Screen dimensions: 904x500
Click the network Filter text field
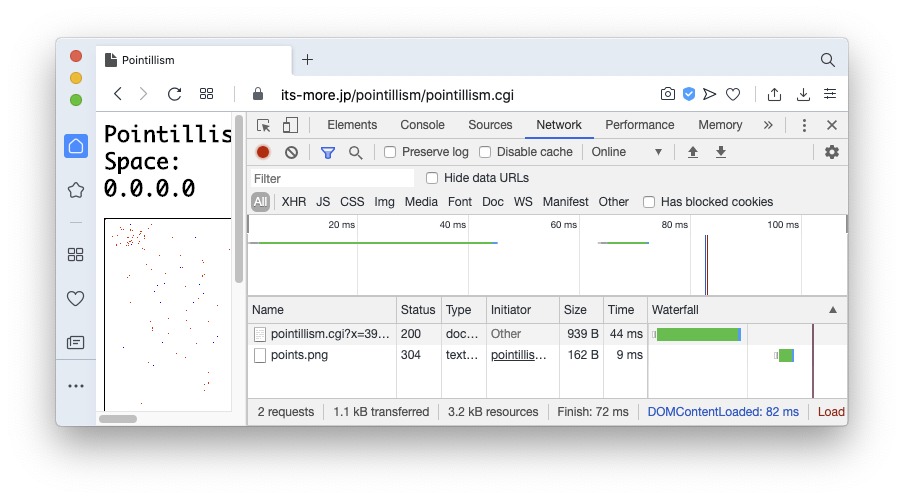(331, 178)
